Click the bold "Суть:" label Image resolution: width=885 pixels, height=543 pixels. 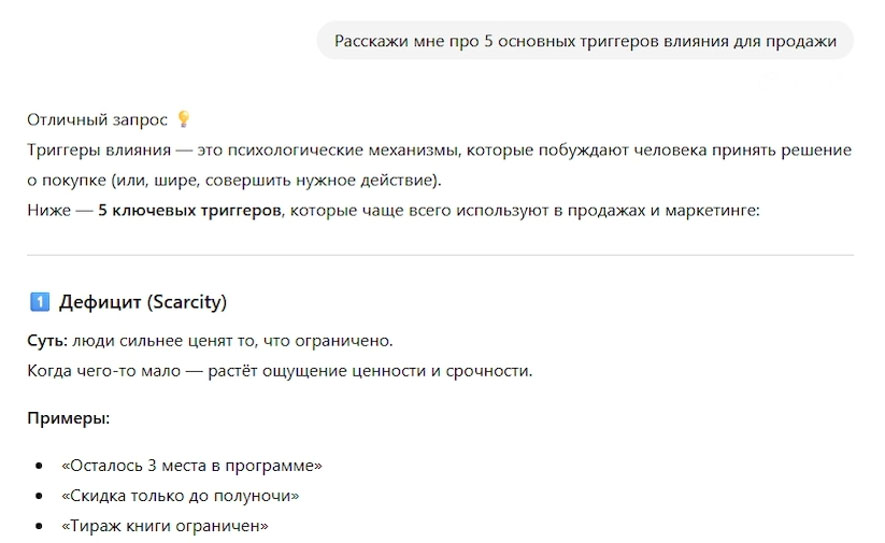(47, 341)
